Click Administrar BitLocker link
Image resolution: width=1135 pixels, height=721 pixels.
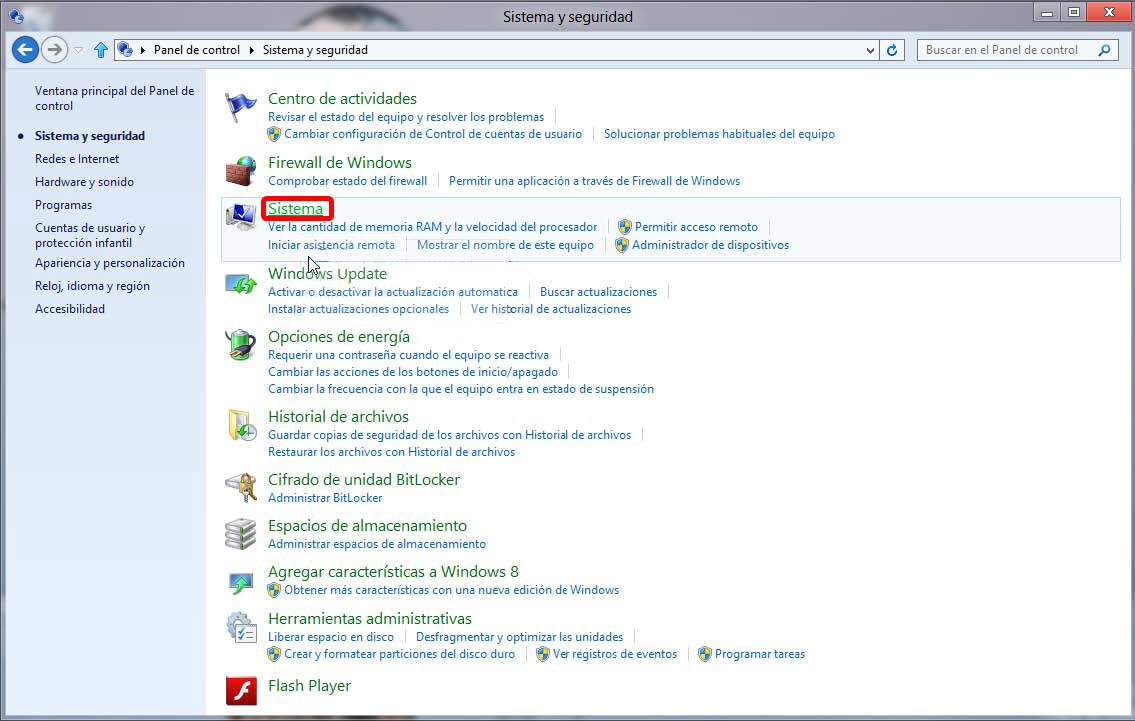coord(325,498)
